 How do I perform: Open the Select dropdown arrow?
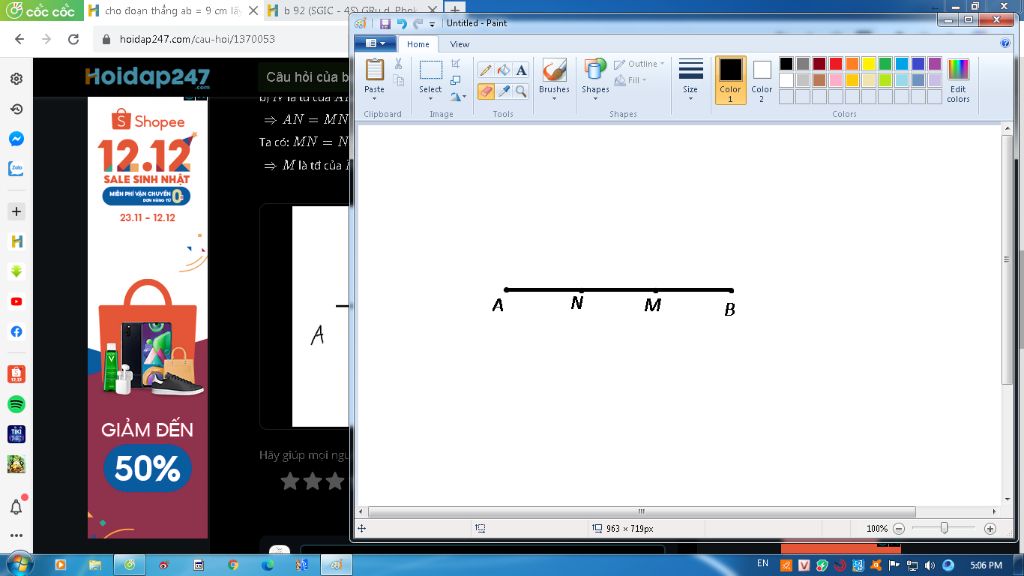pos(430,99)
